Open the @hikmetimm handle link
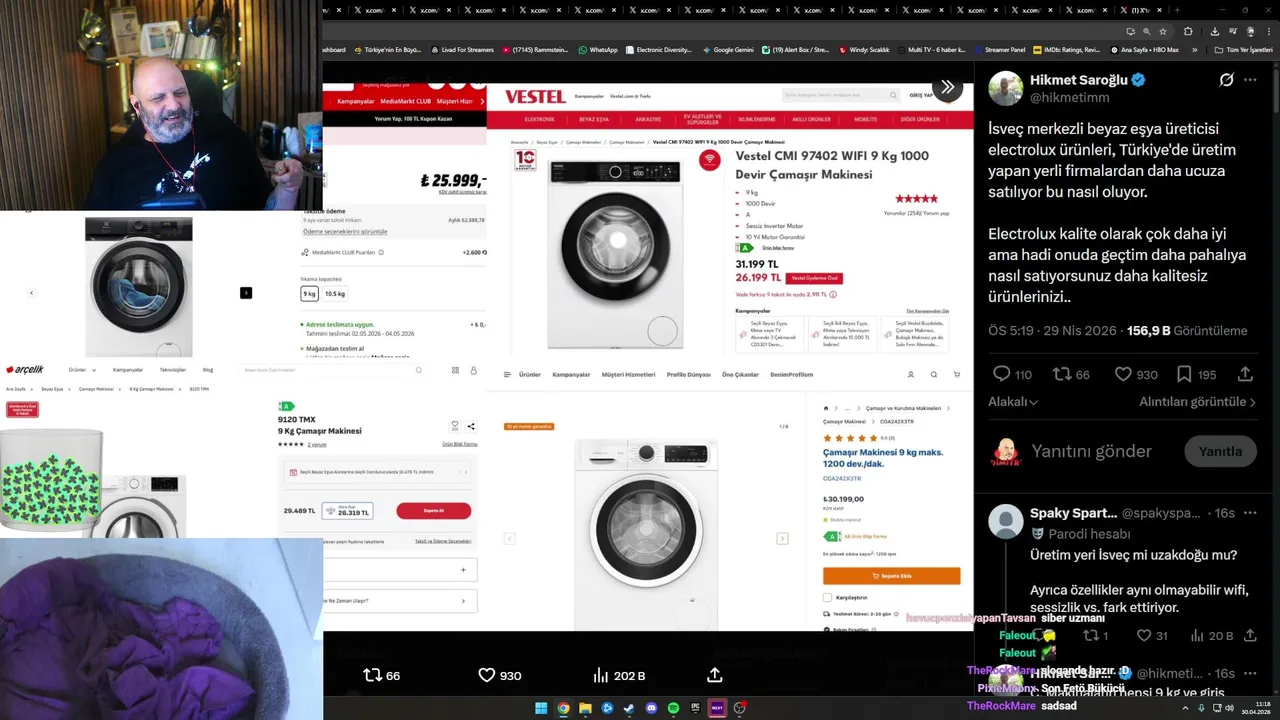Image resolution: width=1280 pixels, height=720 pixels. coord(1070,98)
